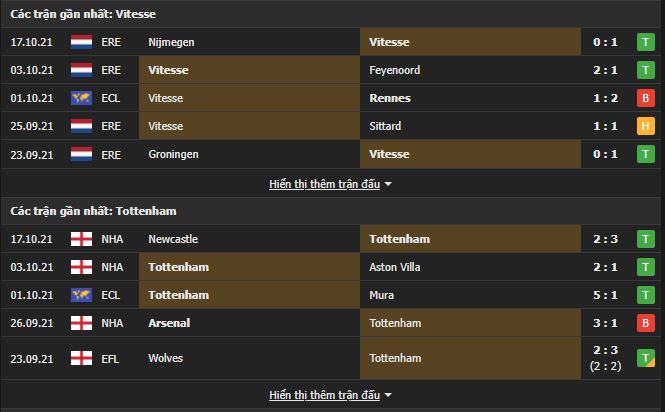This screenshot has width=665, height=412.
Task: Click the England flag beside Wolves match
Action: pyautogui.click(x=81, y=358)
